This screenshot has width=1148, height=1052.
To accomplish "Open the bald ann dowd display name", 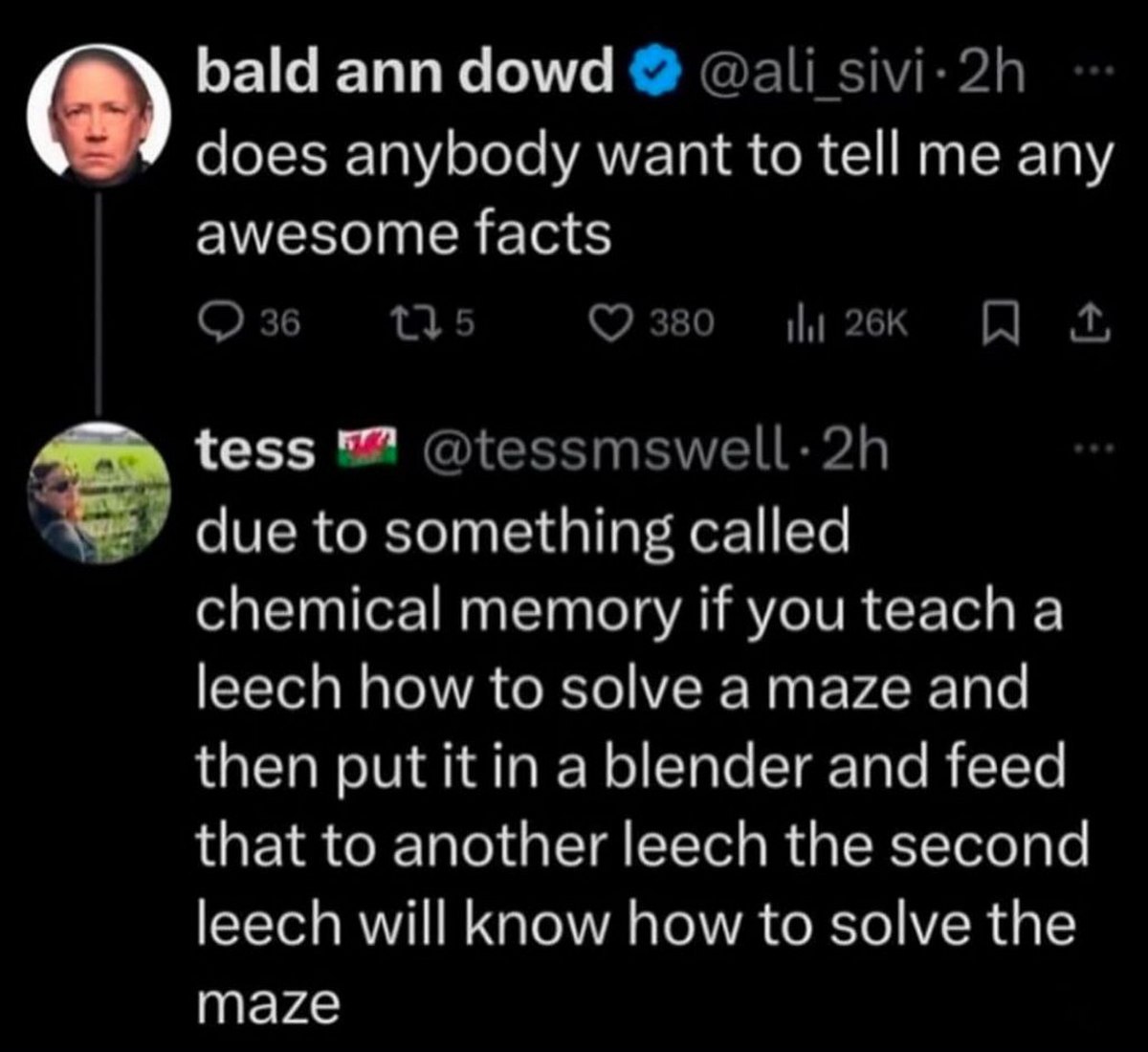I will tap(405, 70).
